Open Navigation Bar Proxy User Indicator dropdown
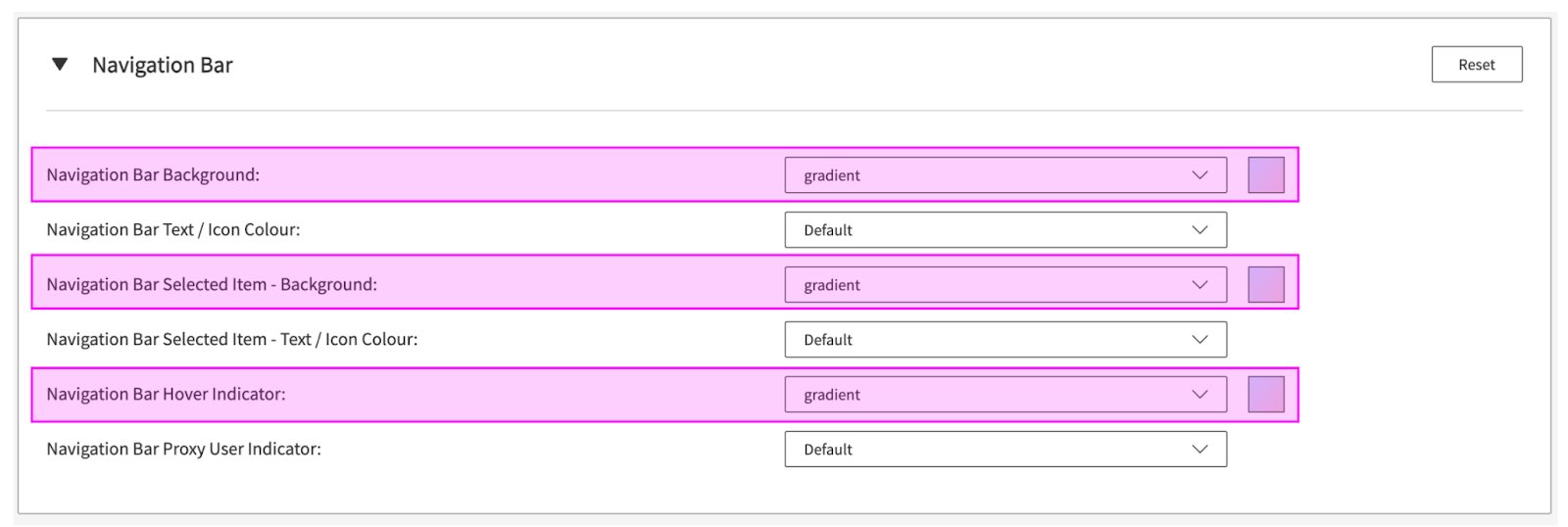 pyautogui.click(x=1004, y=450)
